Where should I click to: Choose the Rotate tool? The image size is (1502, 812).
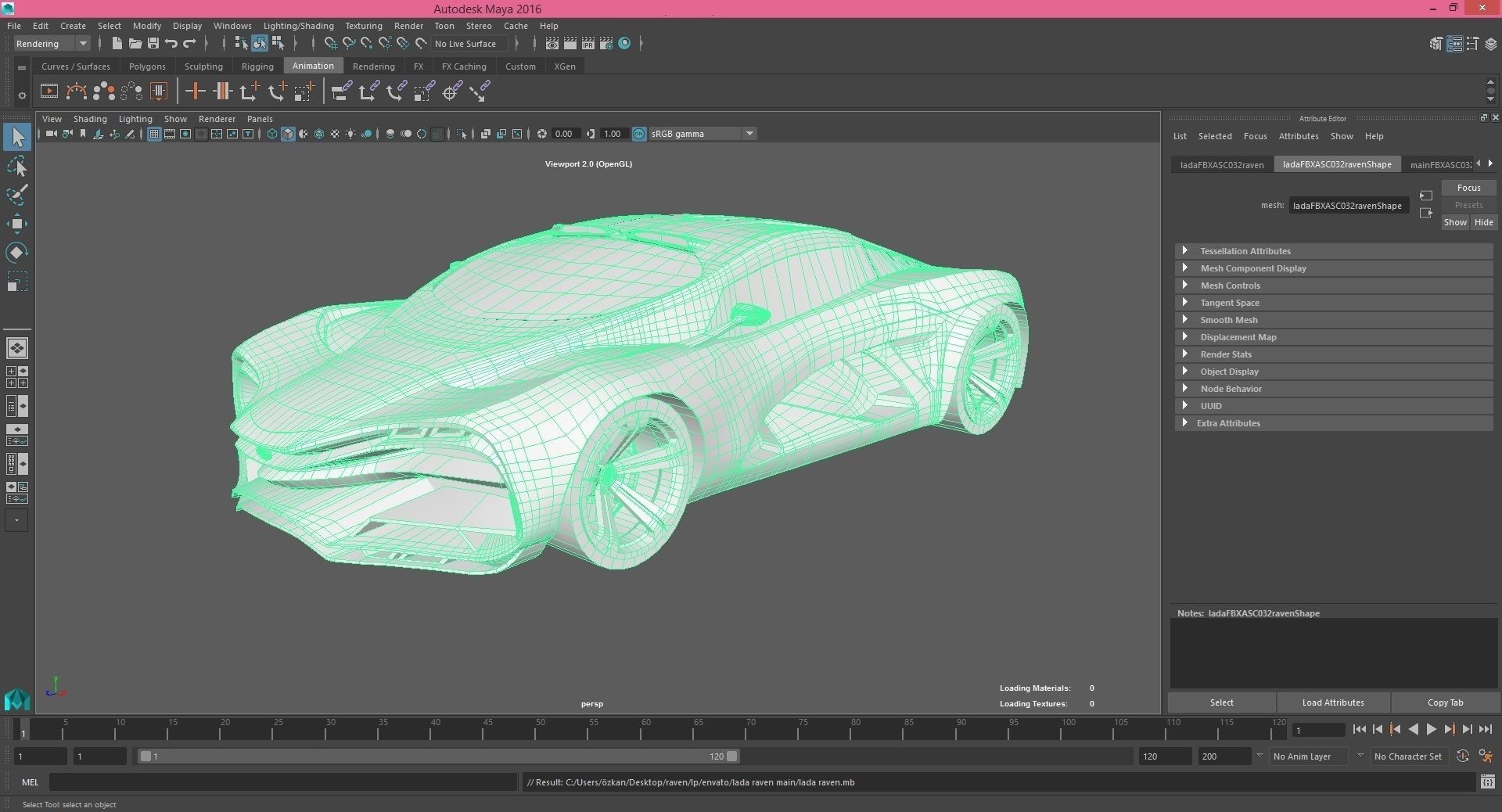point(17,252)
